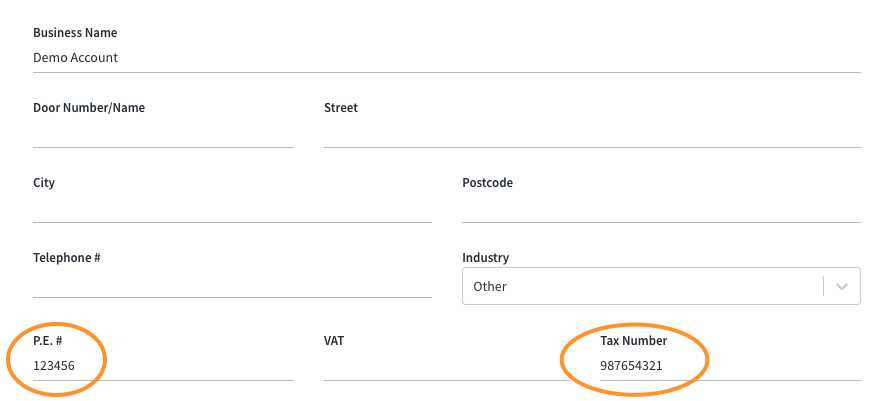Click the 'Street' label text
Image resolution: width=877 pixels, height=401 pixels.
341,108
